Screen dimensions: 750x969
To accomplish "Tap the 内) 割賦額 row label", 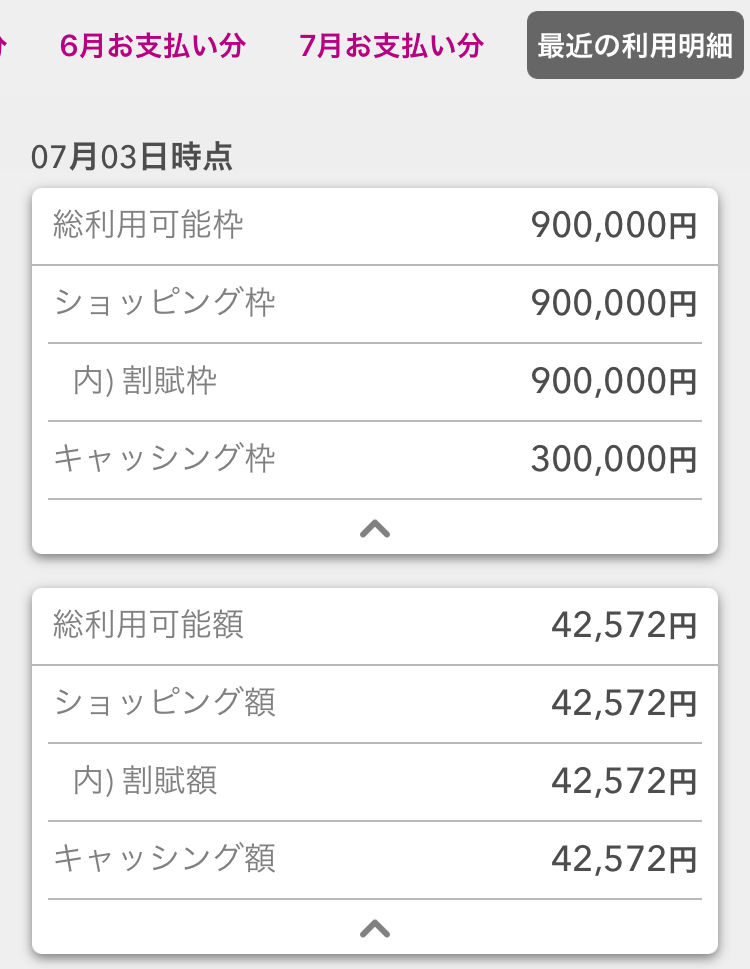I will click(x=145, y=781).
